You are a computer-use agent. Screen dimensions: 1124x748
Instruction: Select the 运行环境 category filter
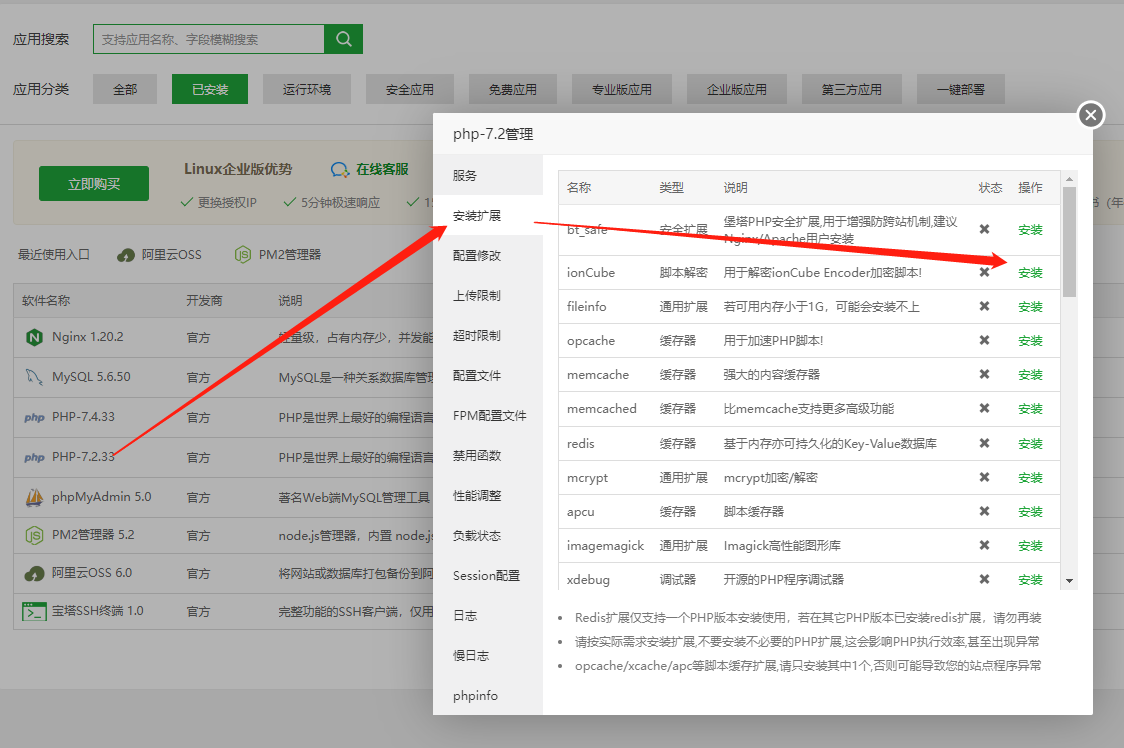pos(307,89)
